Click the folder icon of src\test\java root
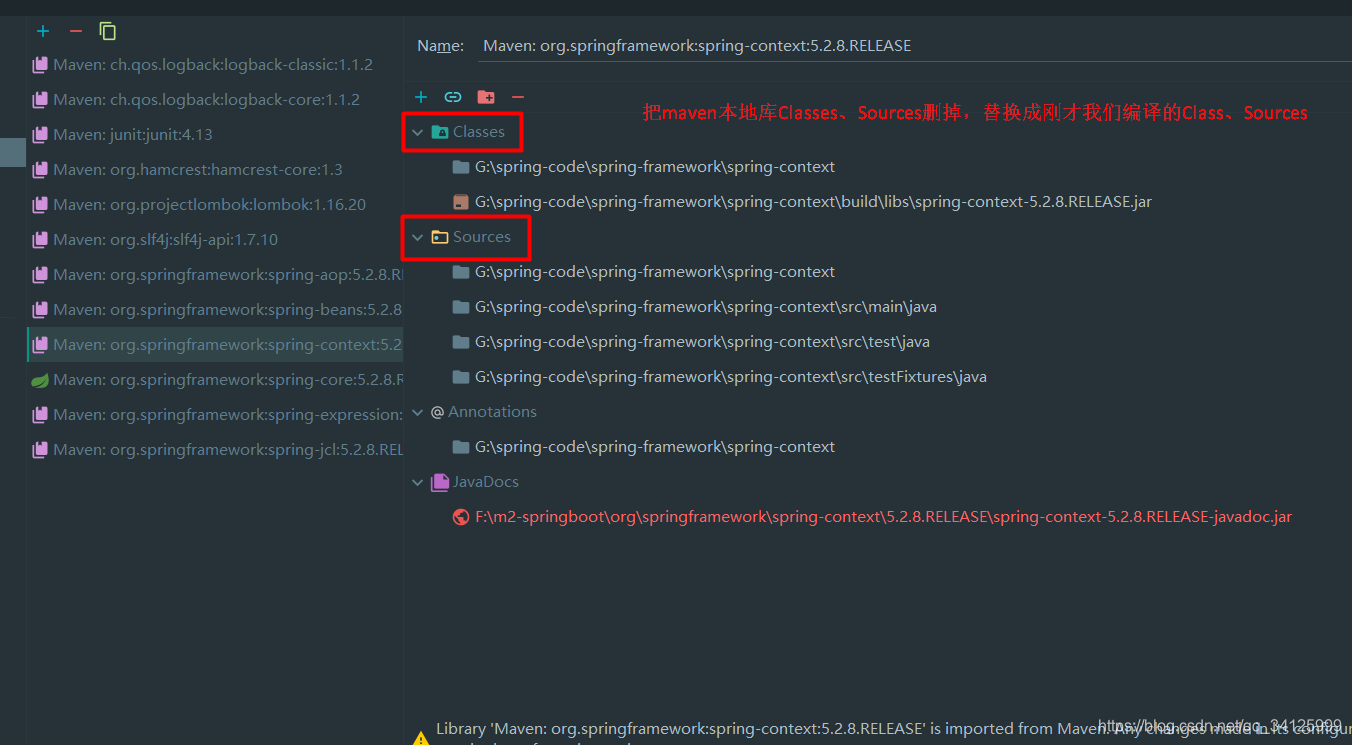The height and width of the screenshot is (745, 1352). click(x=461, y=342)
